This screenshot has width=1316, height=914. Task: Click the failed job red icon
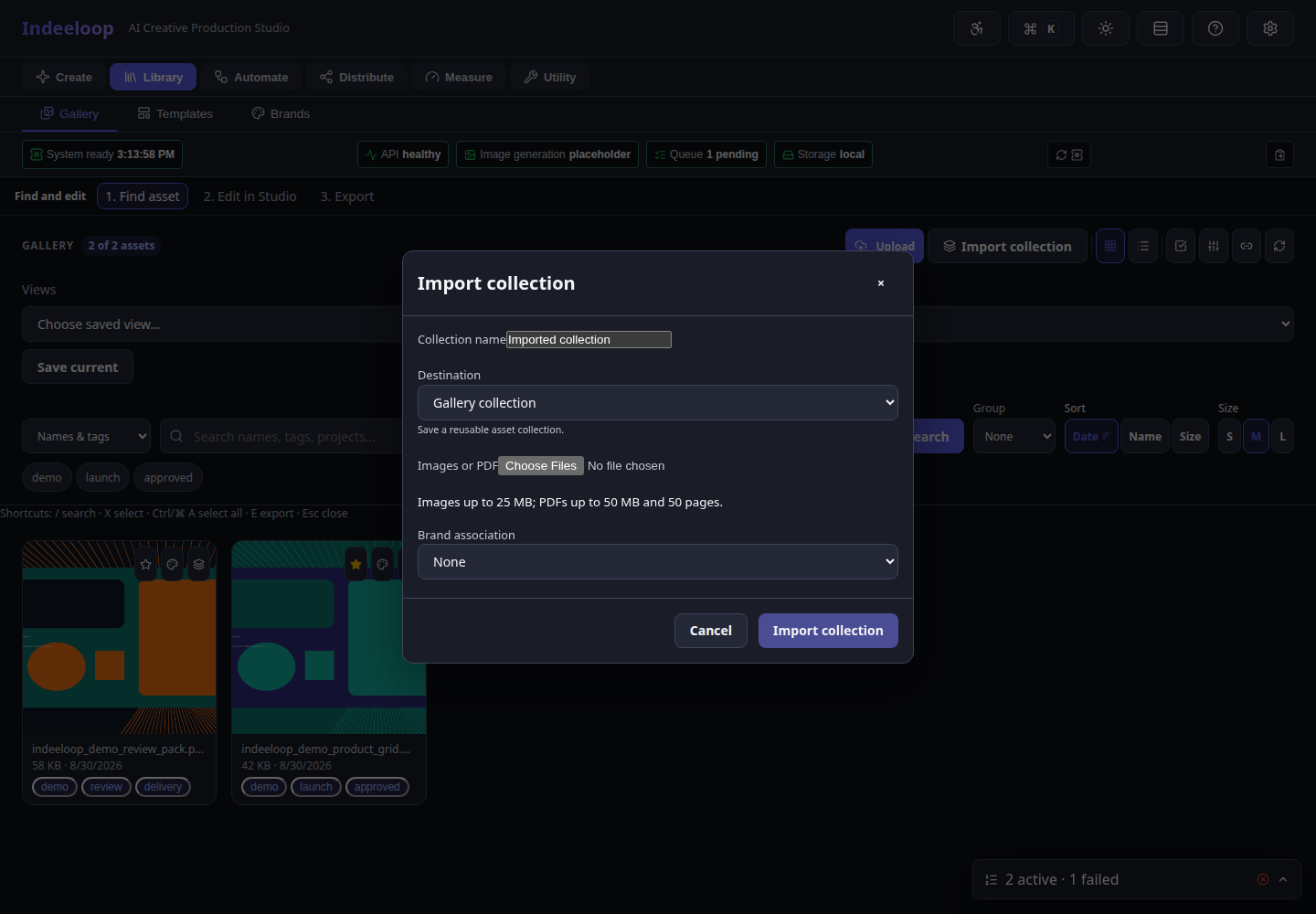coord(1263,879)
